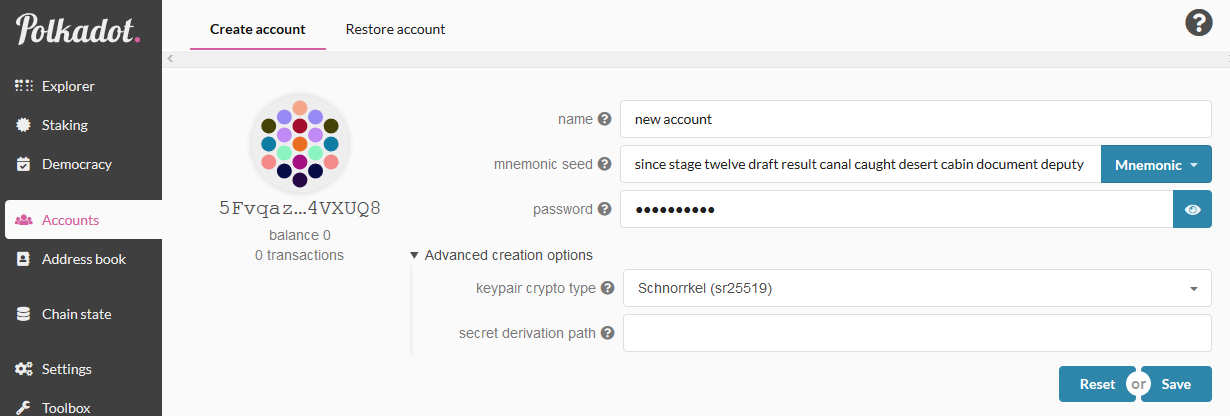This screenshot has width=1230, height=416.
Task: Click the account identicon avatar
Action: pos(300,147)
